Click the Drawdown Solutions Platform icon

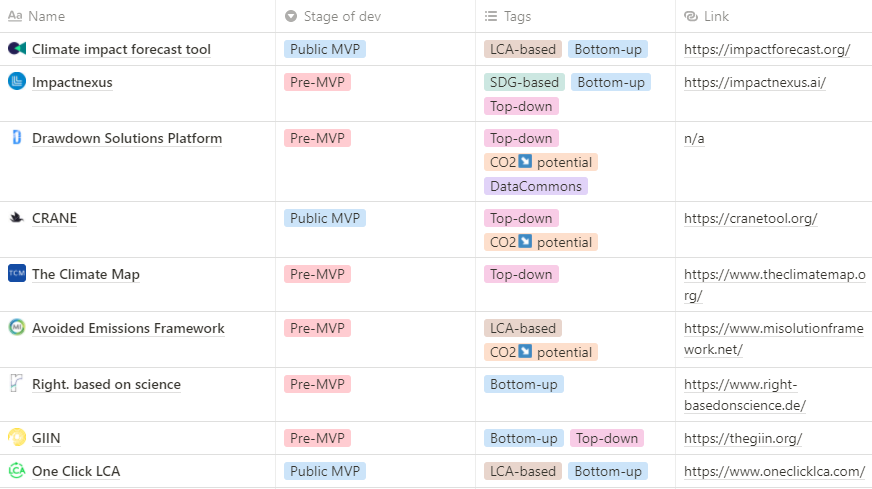[17, 137]
